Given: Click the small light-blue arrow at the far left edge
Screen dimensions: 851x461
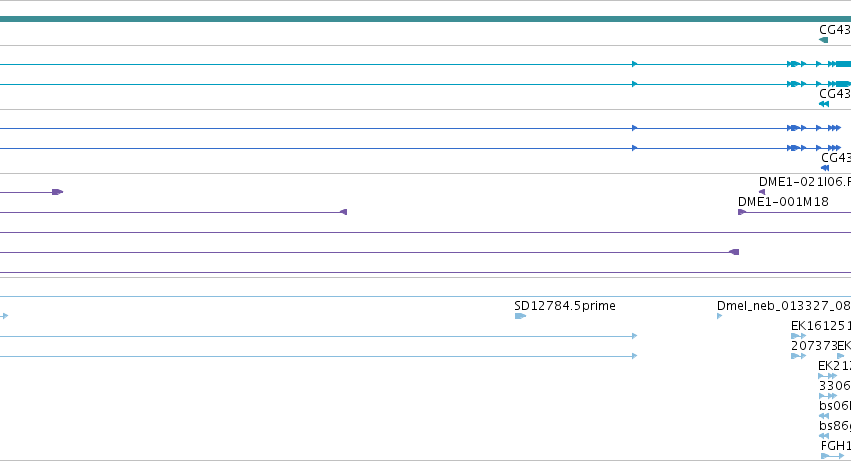Looking at the screenshot, I should click(x=4, y=316).
